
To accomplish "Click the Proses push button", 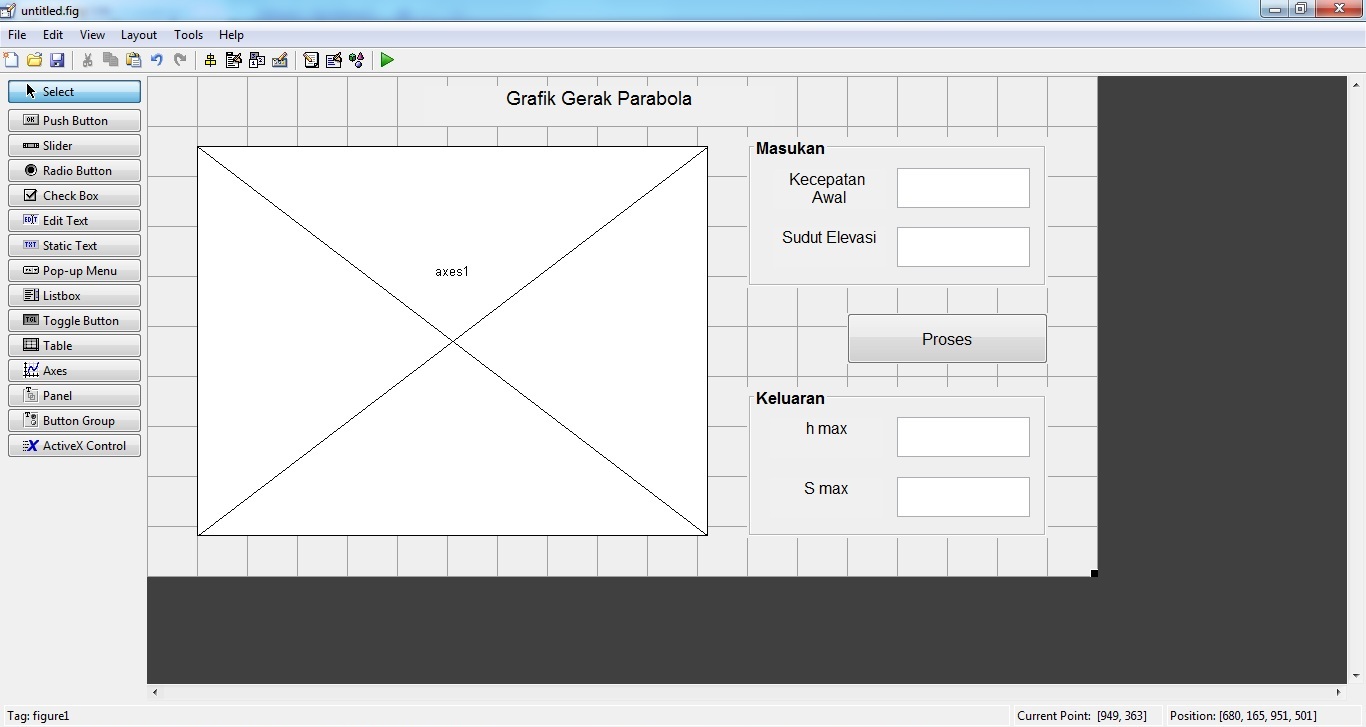I will (x=946, y=339).
